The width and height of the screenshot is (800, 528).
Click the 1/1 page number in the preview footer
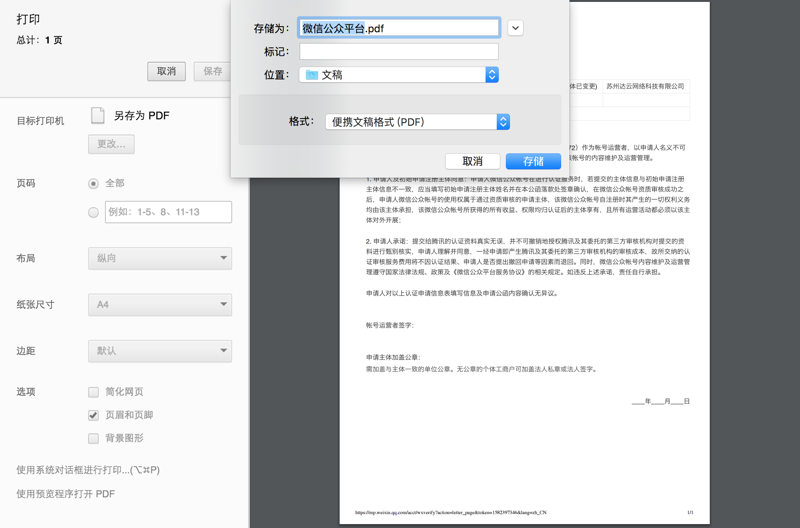point(690,512)
